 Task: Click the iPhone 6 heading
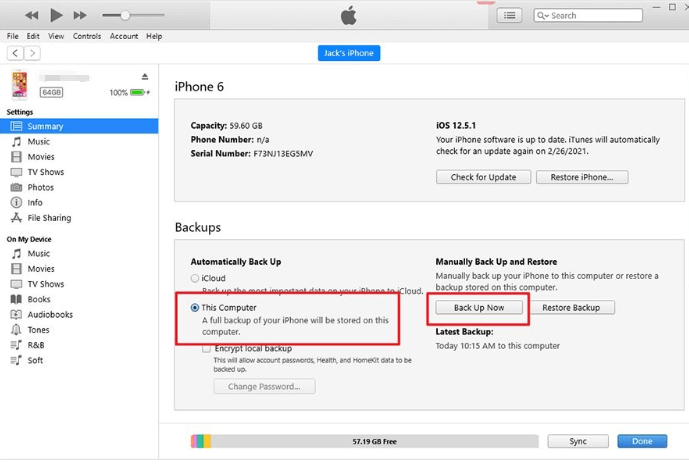pos(199,87)
